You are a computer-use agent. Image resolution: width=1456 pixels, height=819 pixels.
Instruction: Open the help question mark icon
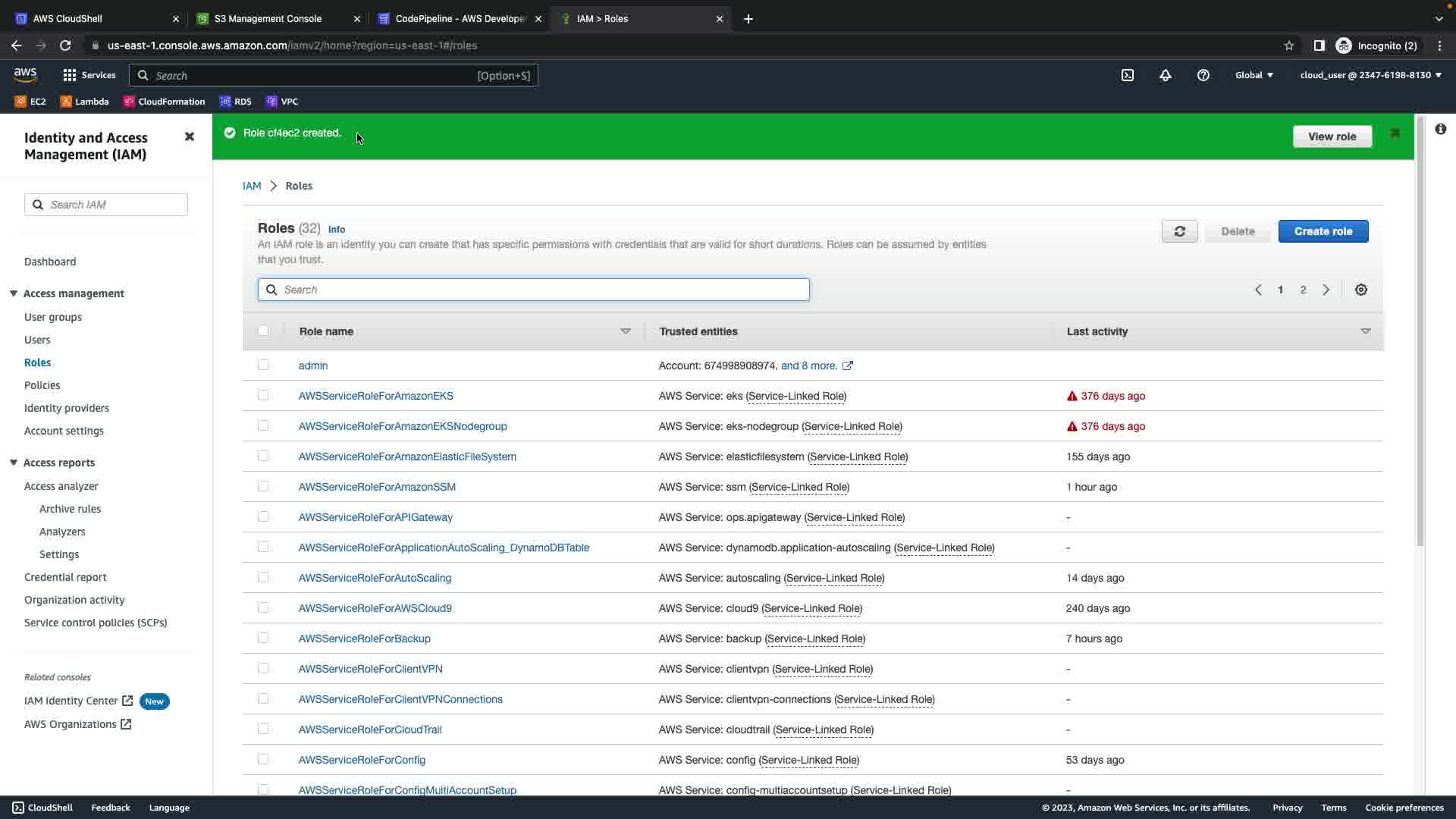1203,75
